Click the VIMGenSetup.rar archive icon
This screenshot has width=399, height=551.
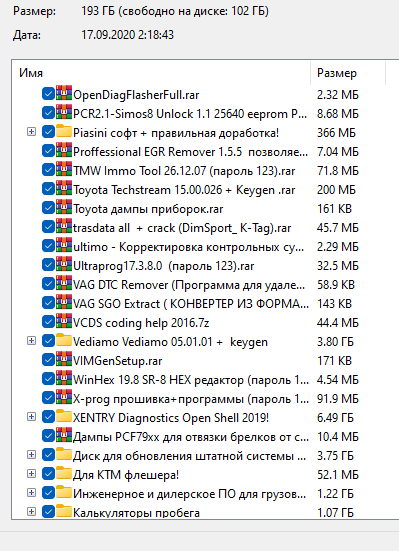coord(64,359)
